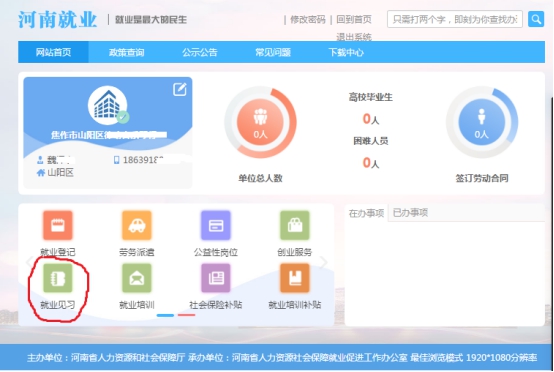The image size is (554, 372).
Task: Open the 常见问题 nav item
Action: pos(273,52)
